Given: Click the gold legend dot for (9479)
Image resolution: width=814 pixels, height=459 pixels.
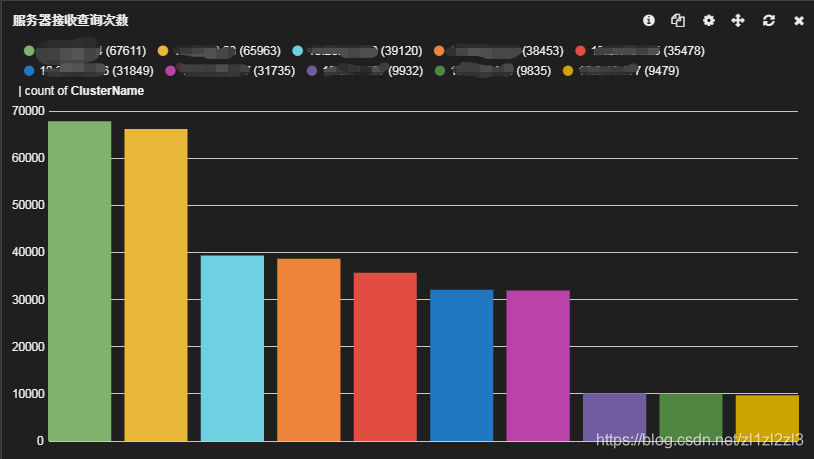Looking at the screenshot, I should coord(568,71).
